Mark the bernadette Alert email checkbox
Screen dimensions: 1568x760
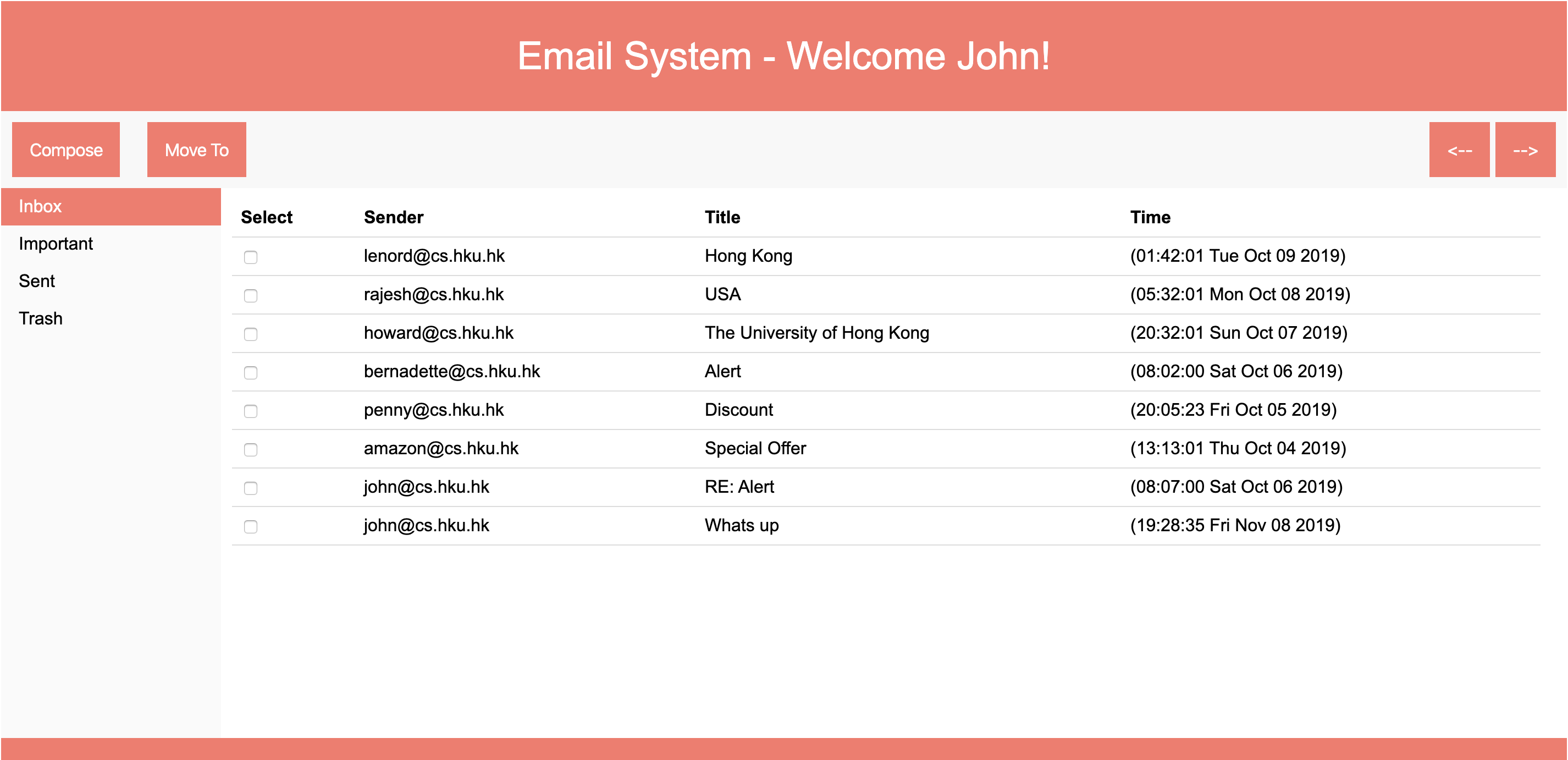251,372
